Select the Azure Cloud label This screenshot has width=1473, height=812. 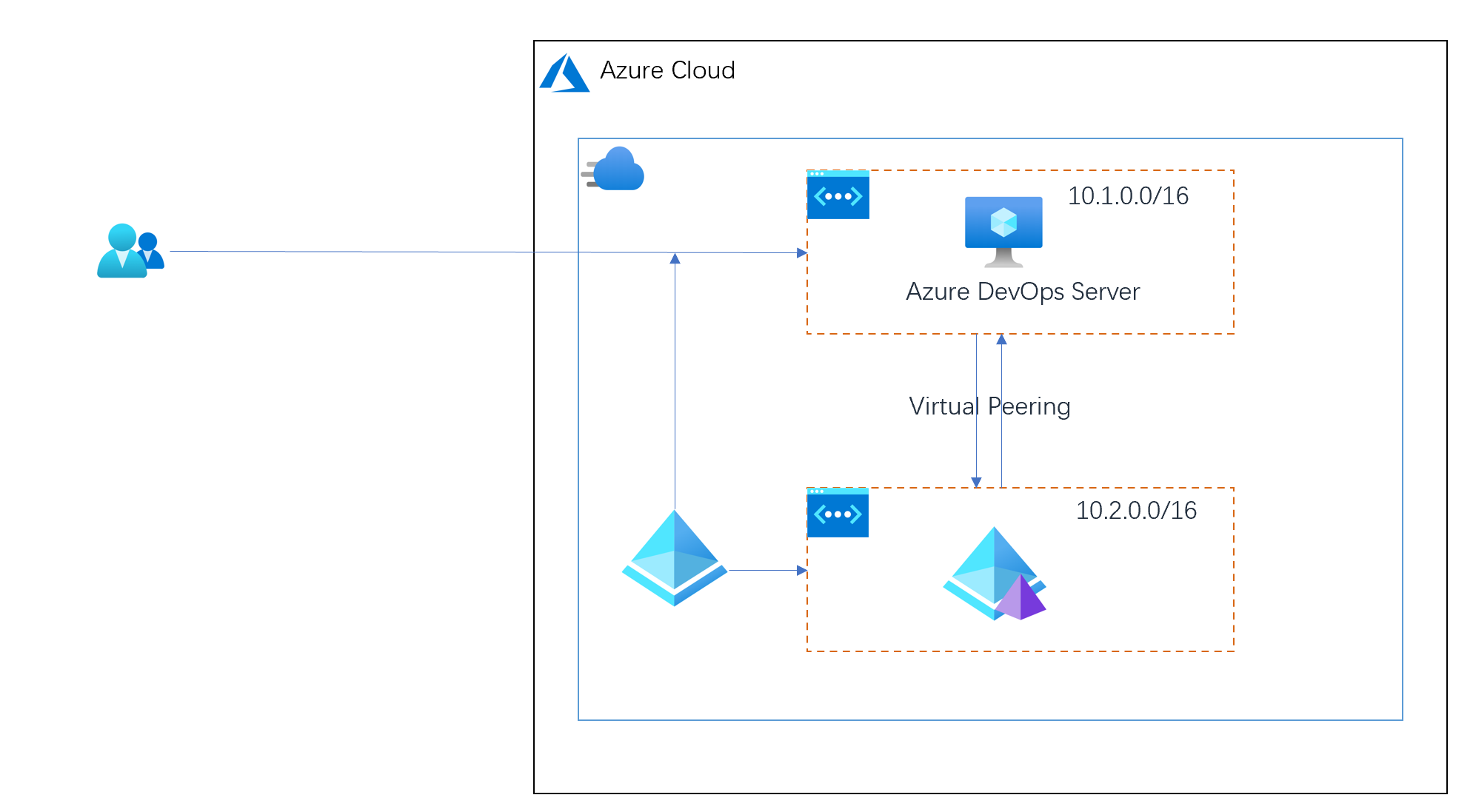667,70
